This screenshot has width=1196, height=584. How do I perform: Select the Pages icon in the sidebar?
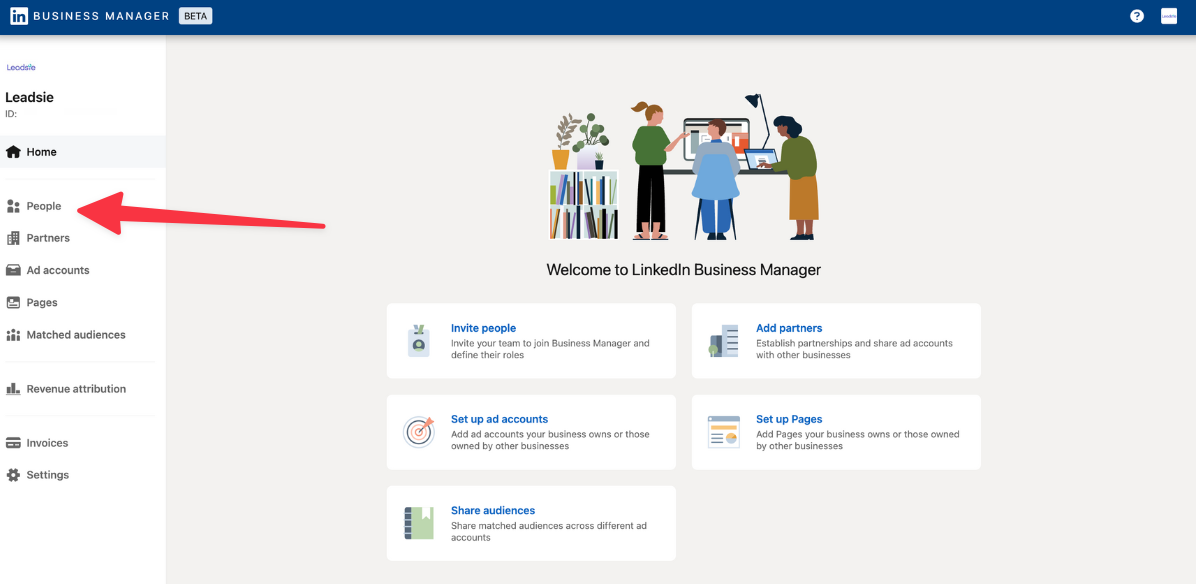point(13,302)
